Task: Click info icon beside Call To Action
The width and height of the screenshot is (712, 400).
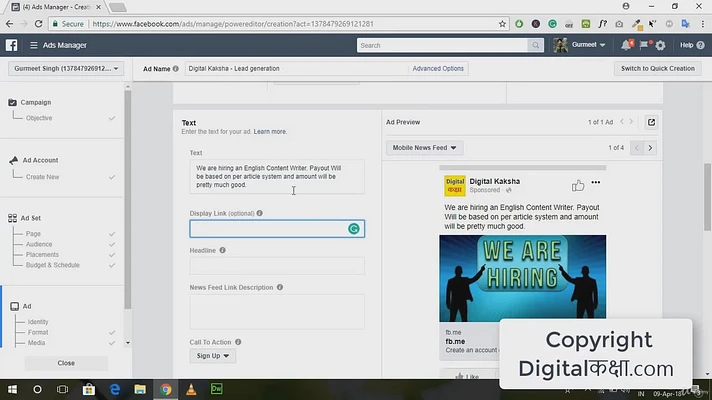Action: click(x=238, y=342)
